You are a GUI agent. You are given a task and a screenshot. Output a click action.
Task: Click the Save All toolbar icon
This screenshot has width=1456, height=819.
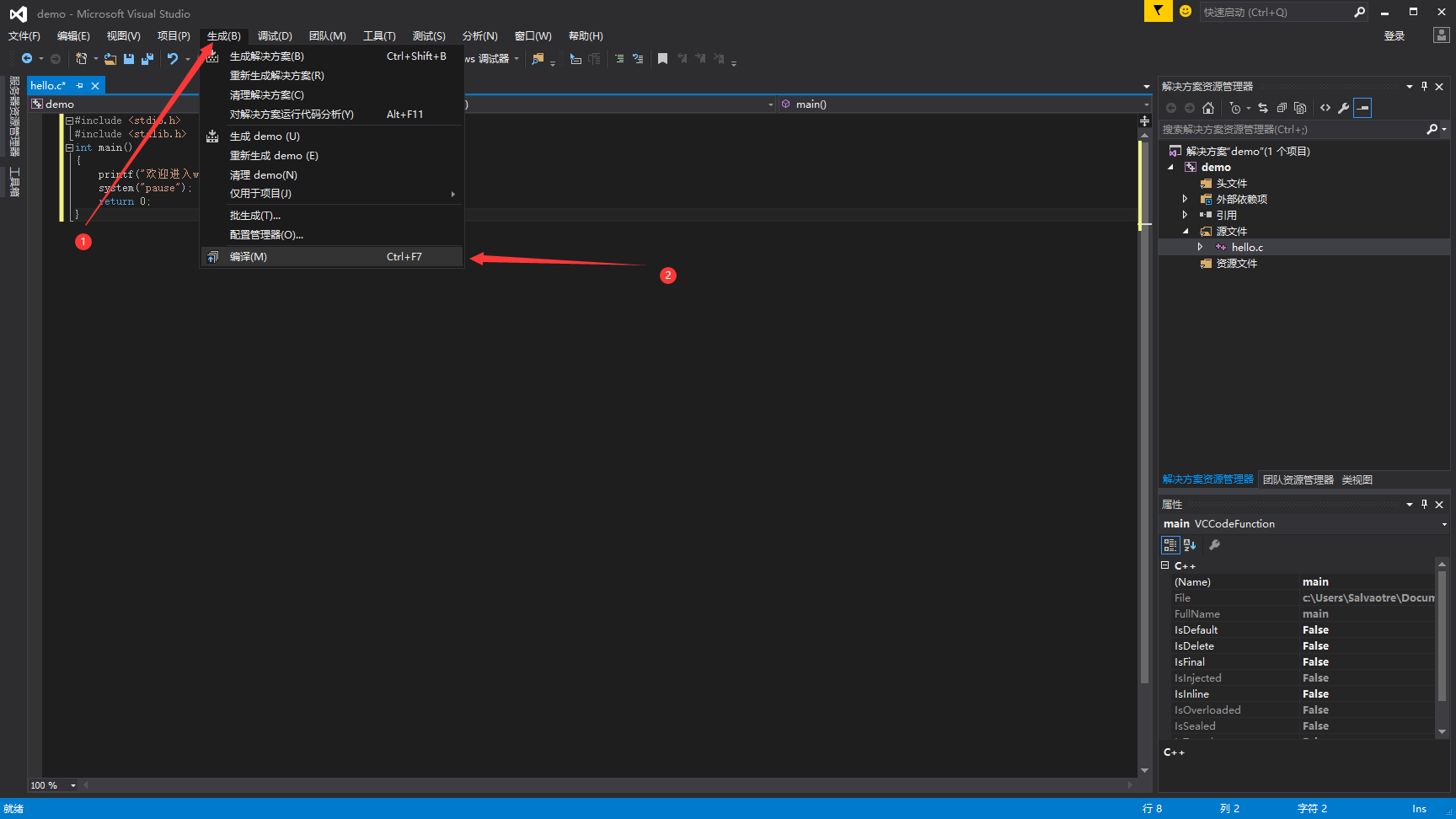click(x=147, y=59)
